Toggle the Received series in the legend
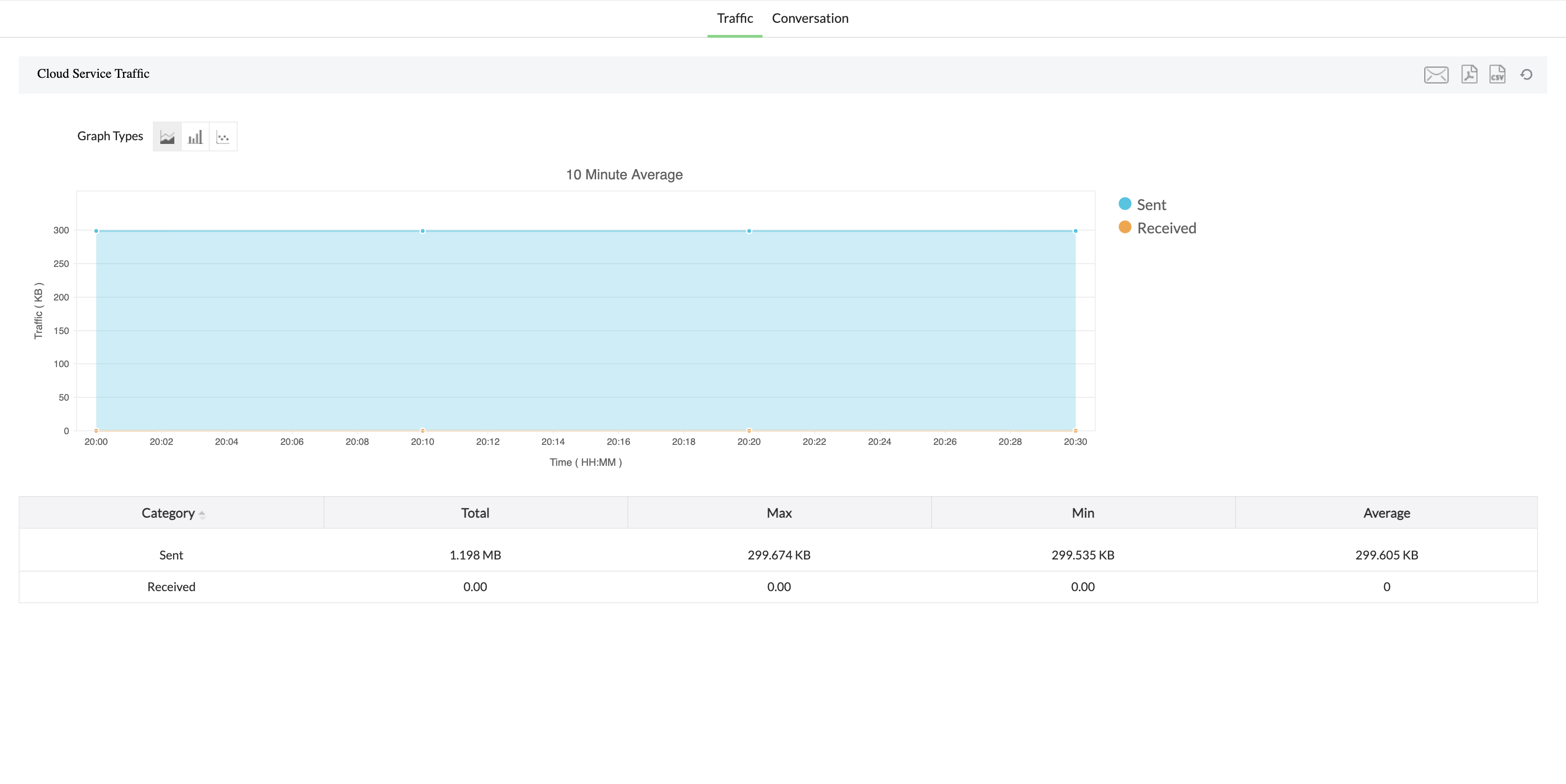 [1166, 228]
